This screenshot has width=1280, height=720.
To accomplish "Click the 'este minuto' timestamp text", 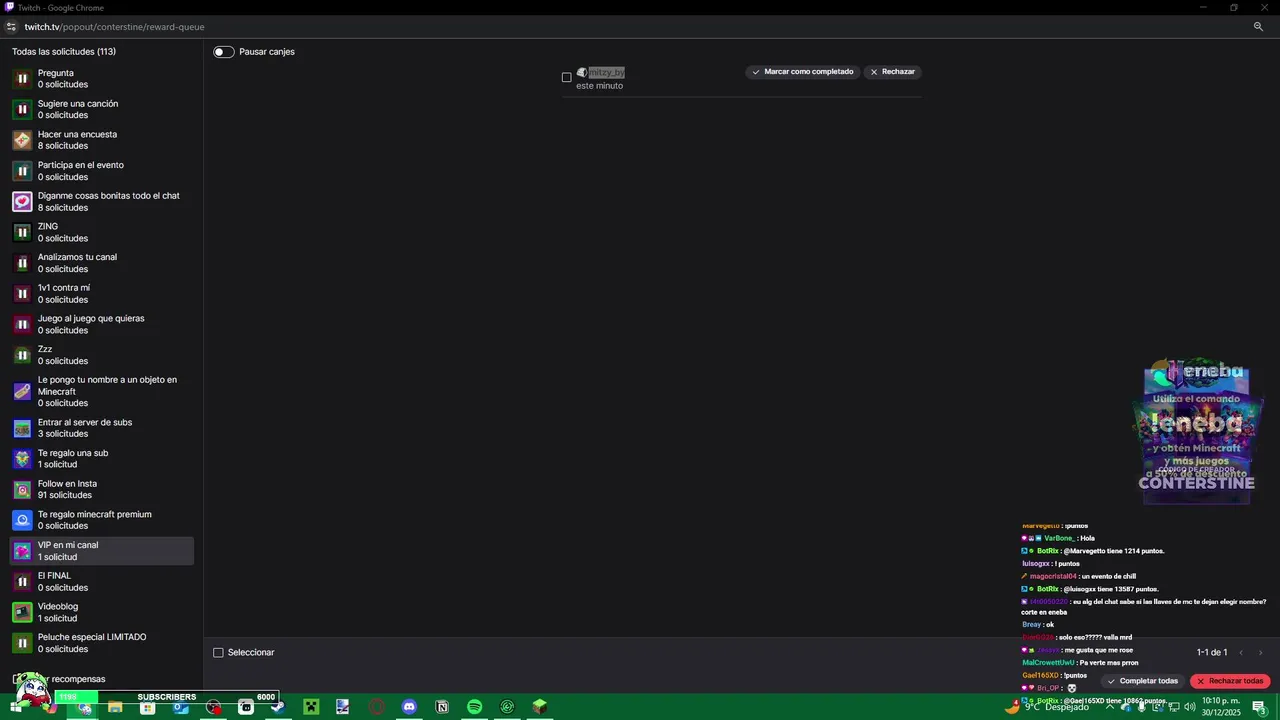I will [599, 86].
